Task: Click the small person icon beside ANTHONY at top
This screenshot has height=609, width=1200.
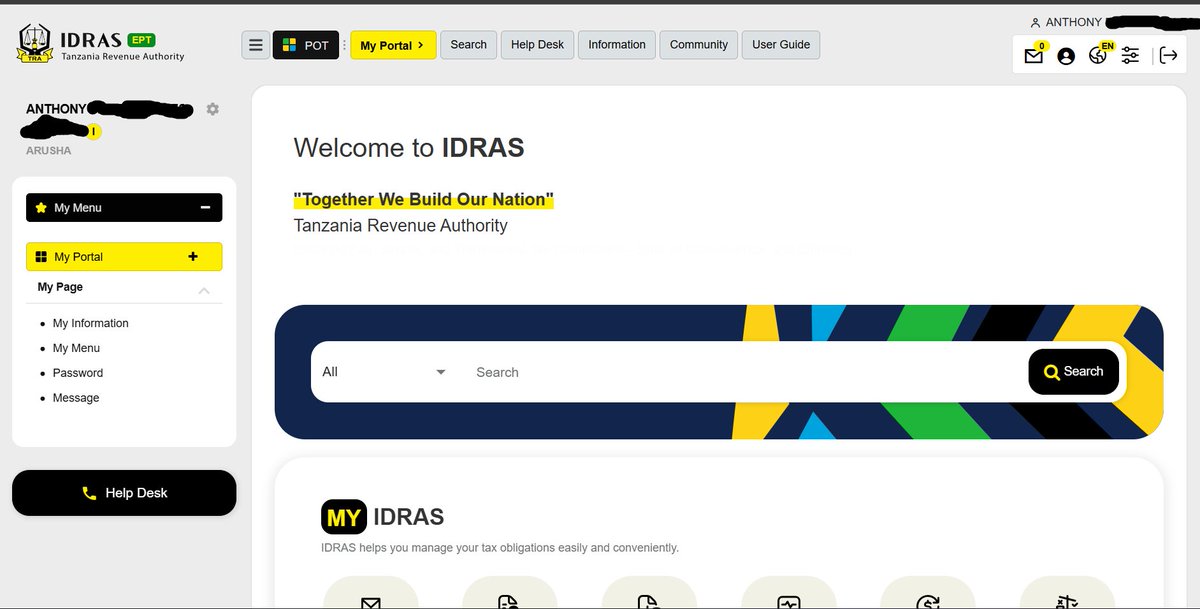Action: 1035,22
